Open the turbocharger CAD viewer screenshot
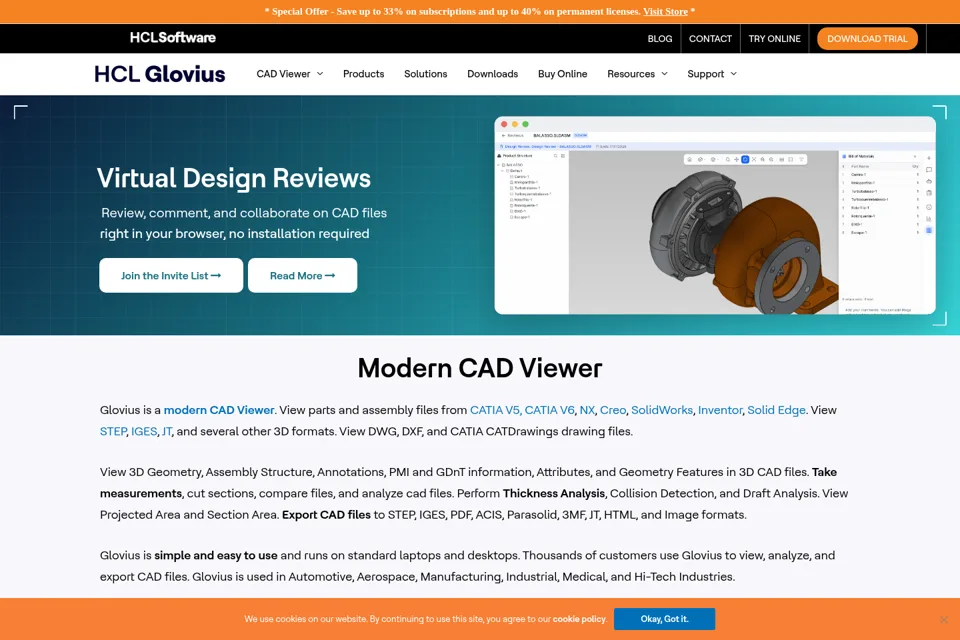 click(714, 215)
